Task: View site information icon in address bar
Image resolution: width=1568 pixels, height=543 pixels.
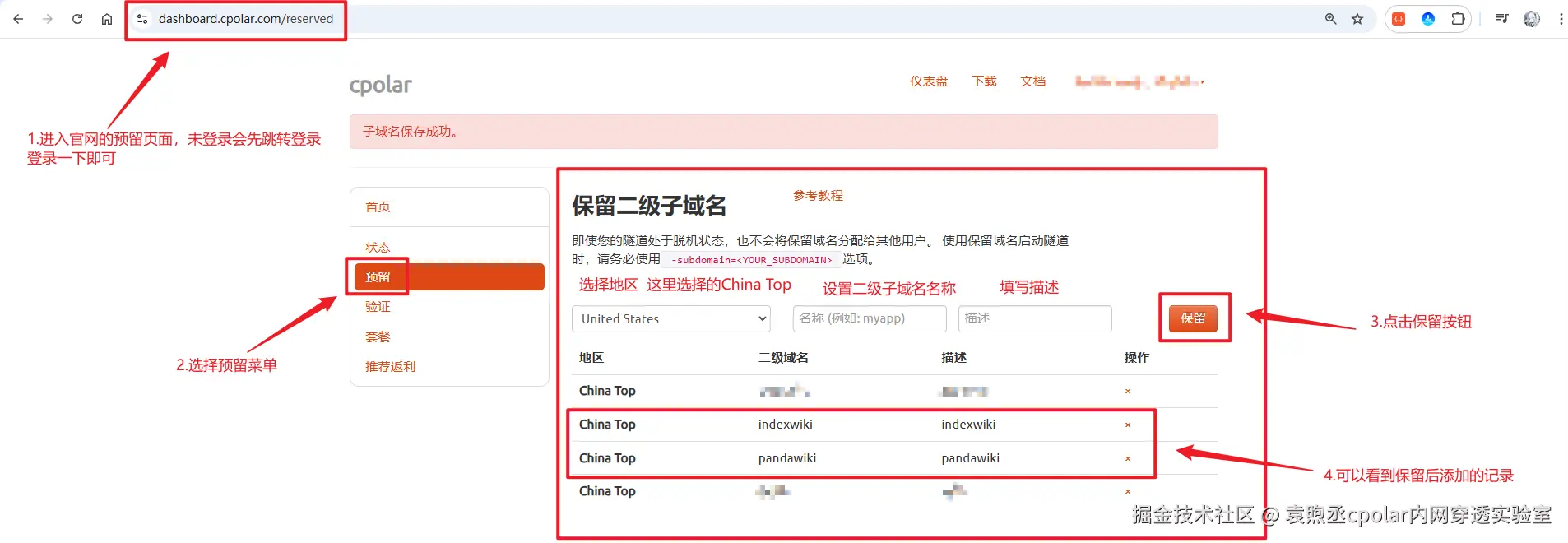Action: [x=142, y=19]
